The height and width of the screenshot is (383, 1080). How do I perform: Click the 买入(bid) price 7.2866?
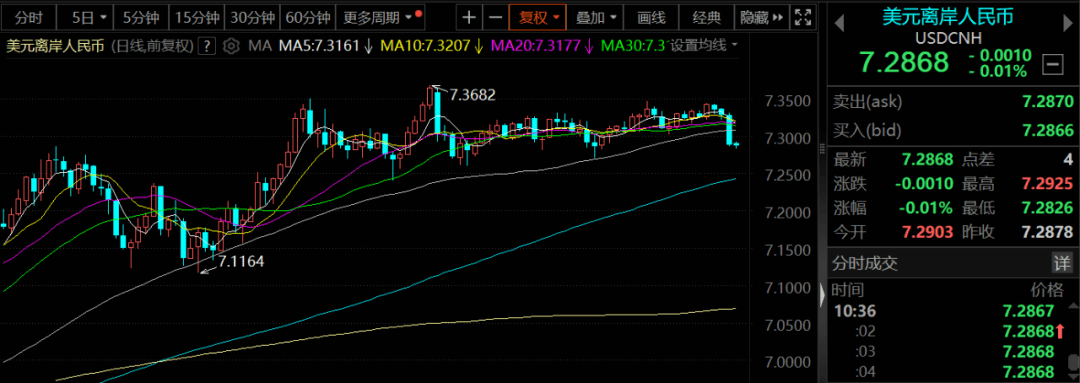(1048, 130)
